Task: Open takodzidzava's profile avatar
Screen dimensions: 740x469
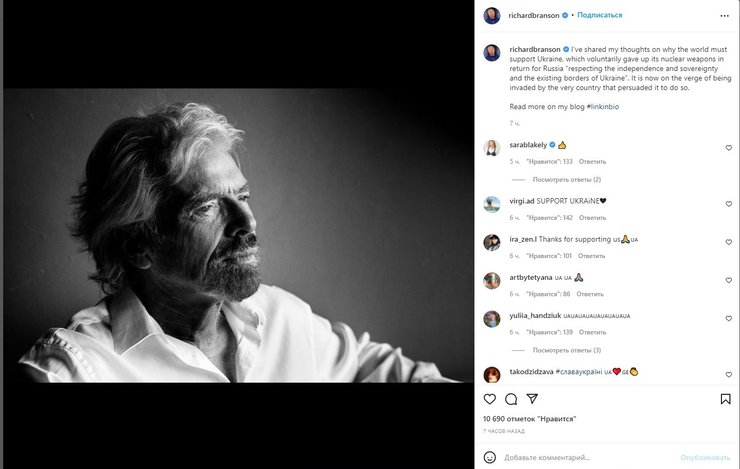Action: click(x=492, y=375)
